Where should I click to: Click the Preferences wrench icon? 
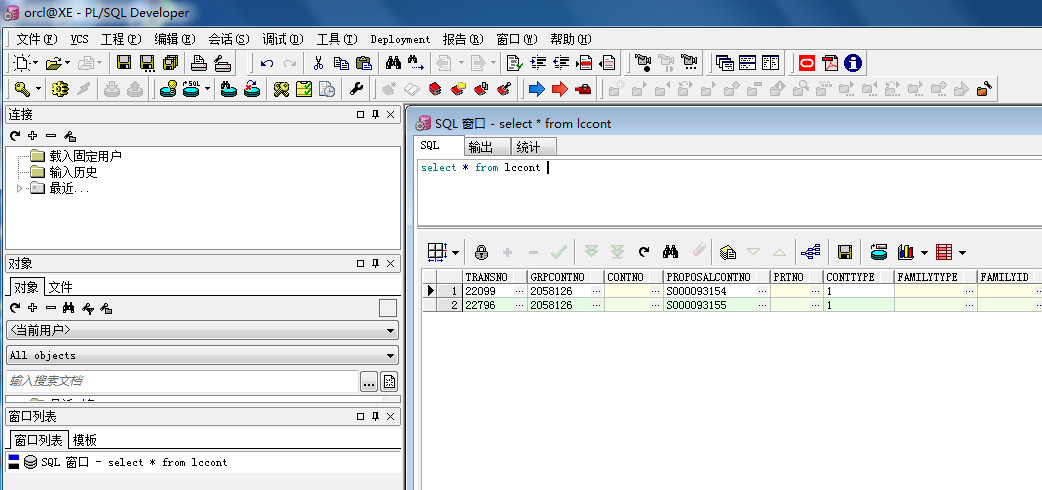click(x=356, y=88)
